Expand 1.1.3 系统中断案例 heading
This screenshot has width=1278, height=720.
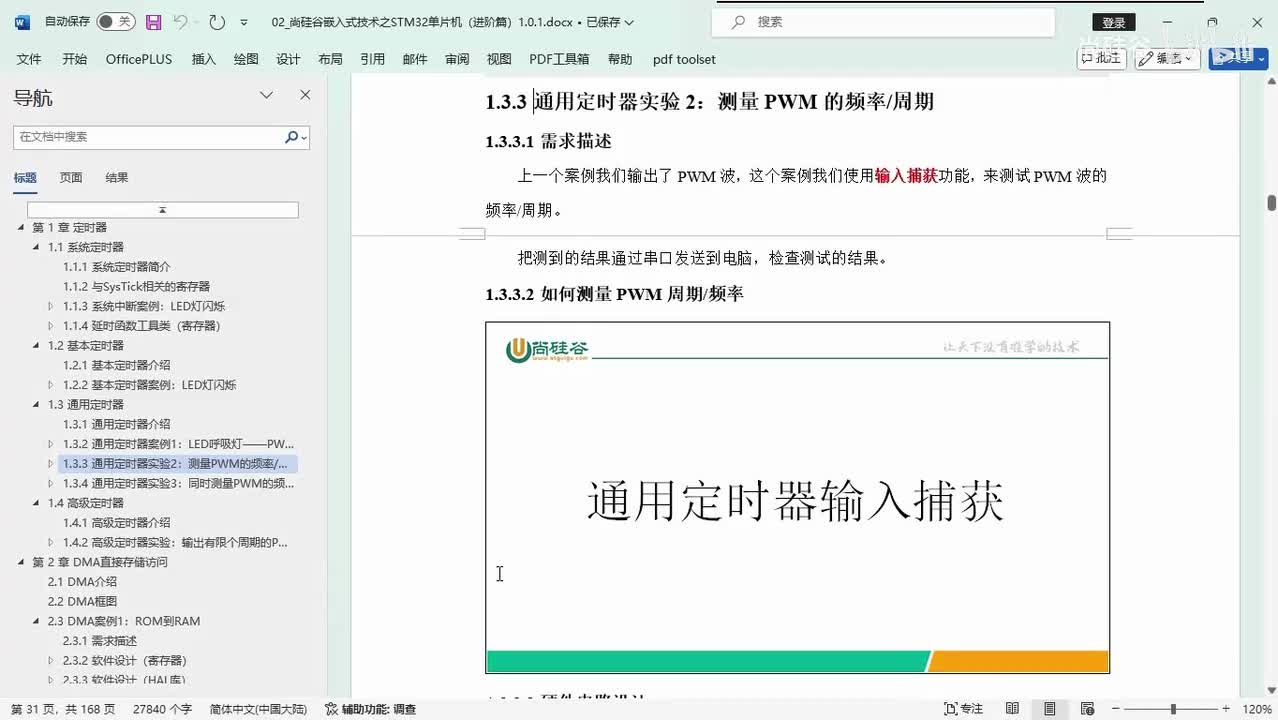pos(52,306)
